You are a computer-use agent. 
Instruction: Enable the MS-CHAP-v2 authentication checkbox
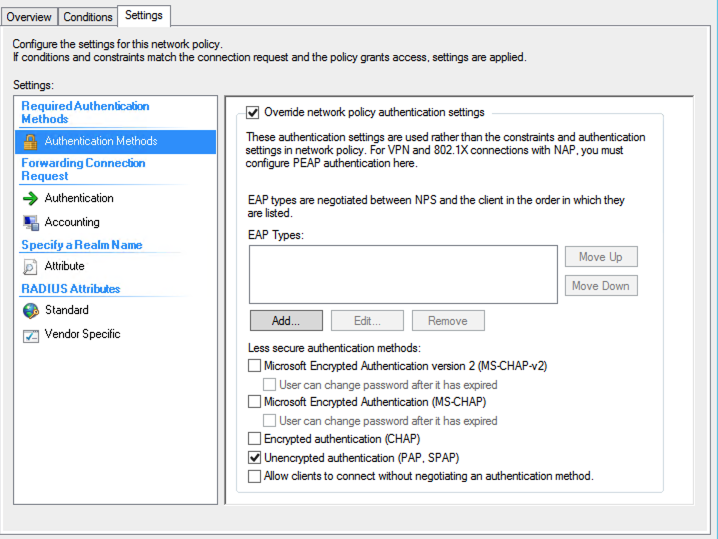(x=254, y=366)
